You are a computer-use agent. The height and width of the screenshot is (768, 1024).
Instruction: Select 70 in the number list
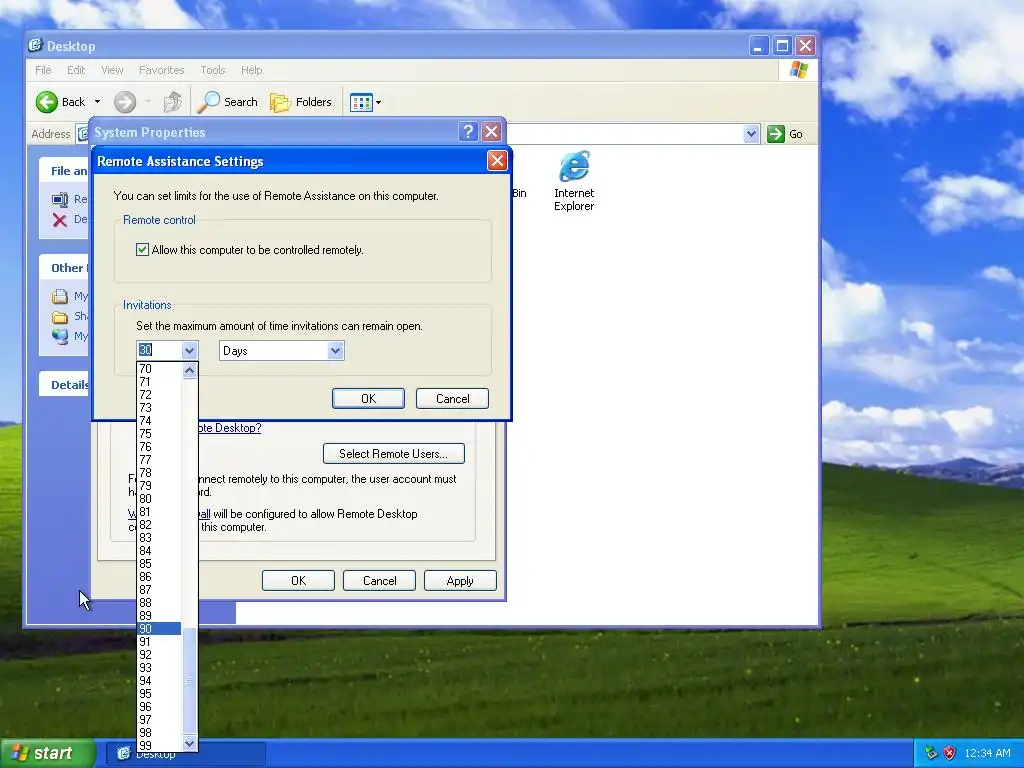[x=159, y=369]
